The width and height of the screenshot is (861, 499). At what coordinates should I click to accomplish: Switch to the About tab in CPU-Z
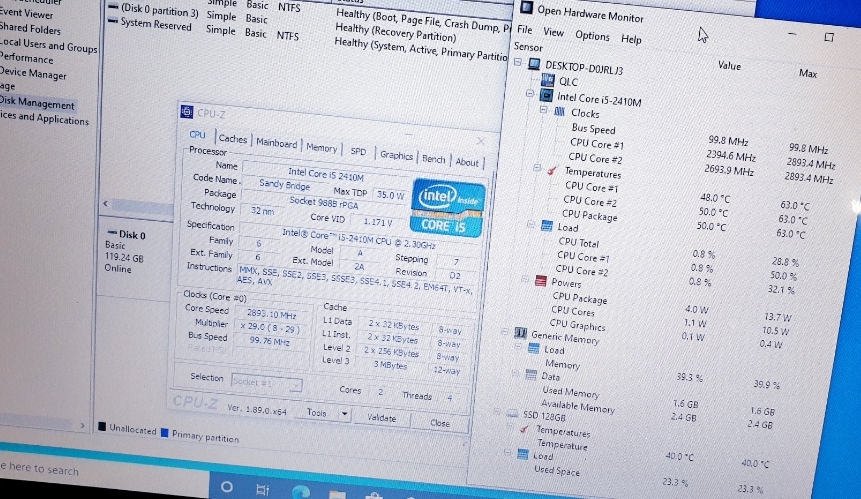[x=467, y=162]
